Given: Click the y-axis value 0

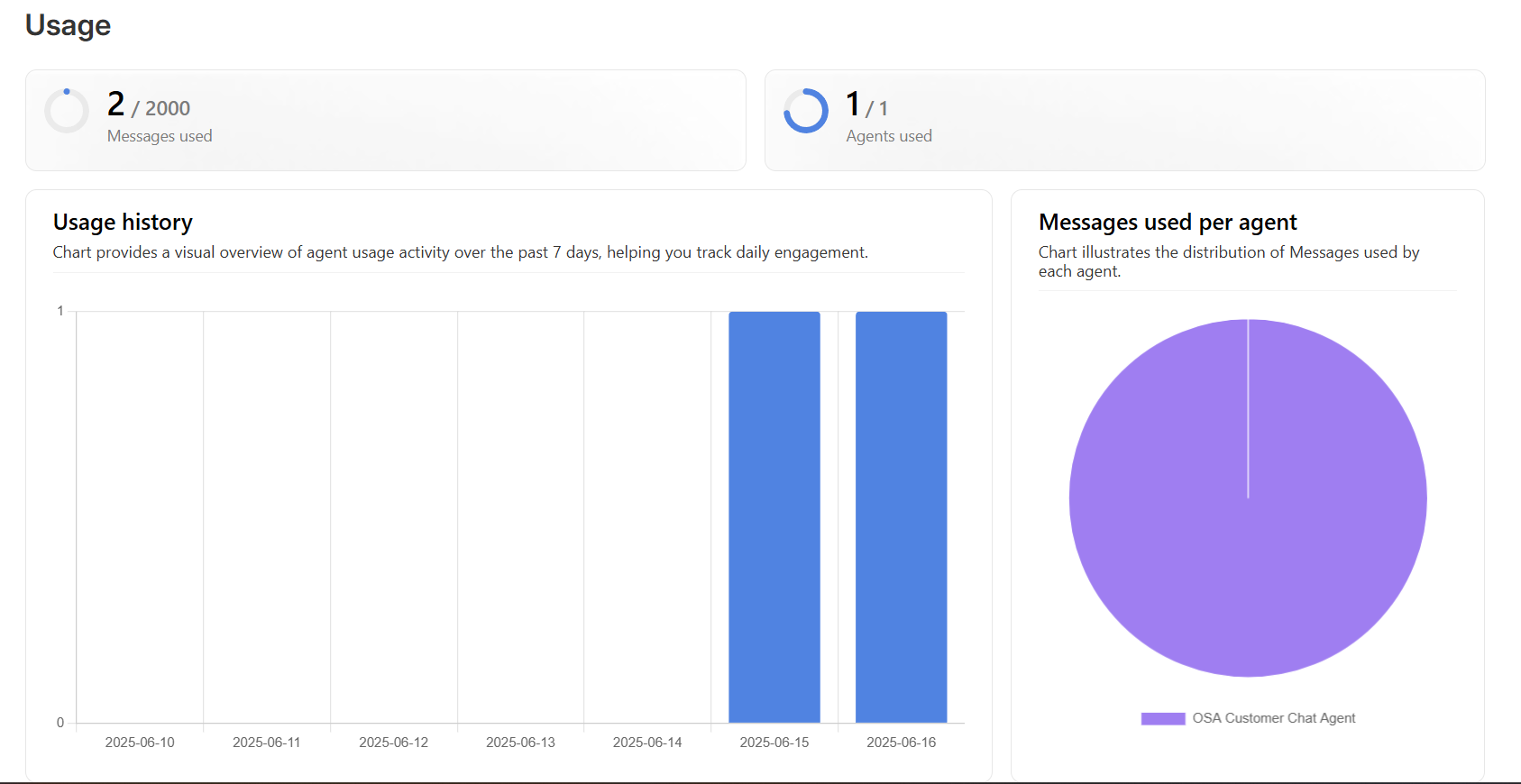Looking at the screenshot, I should coord(60,723).
